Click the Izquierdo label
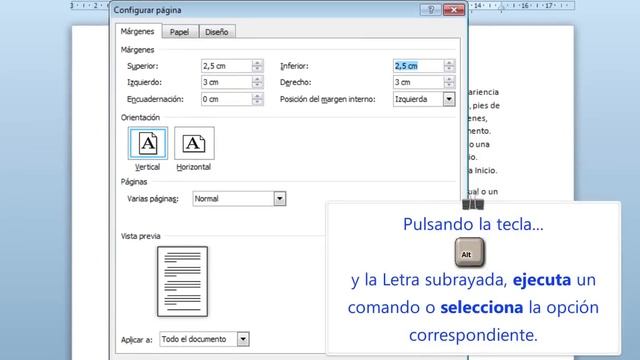The width and height of the screenshot is (640, 360). [144, 82]
